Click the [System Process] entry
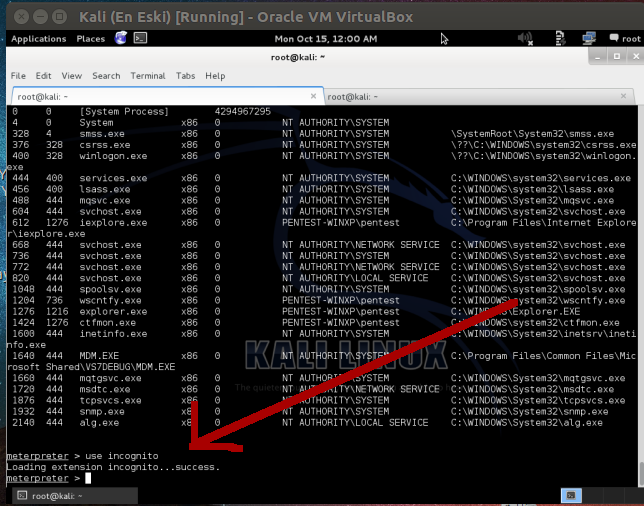 click(x=124, y=112)
